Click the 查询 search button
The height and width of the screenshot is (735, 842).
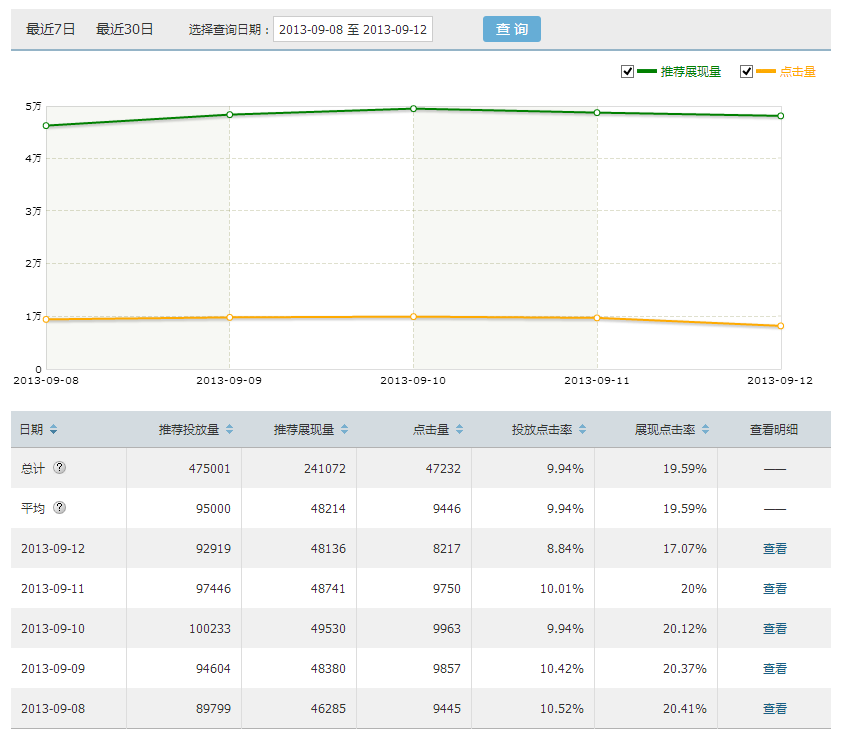coord(511,29)
